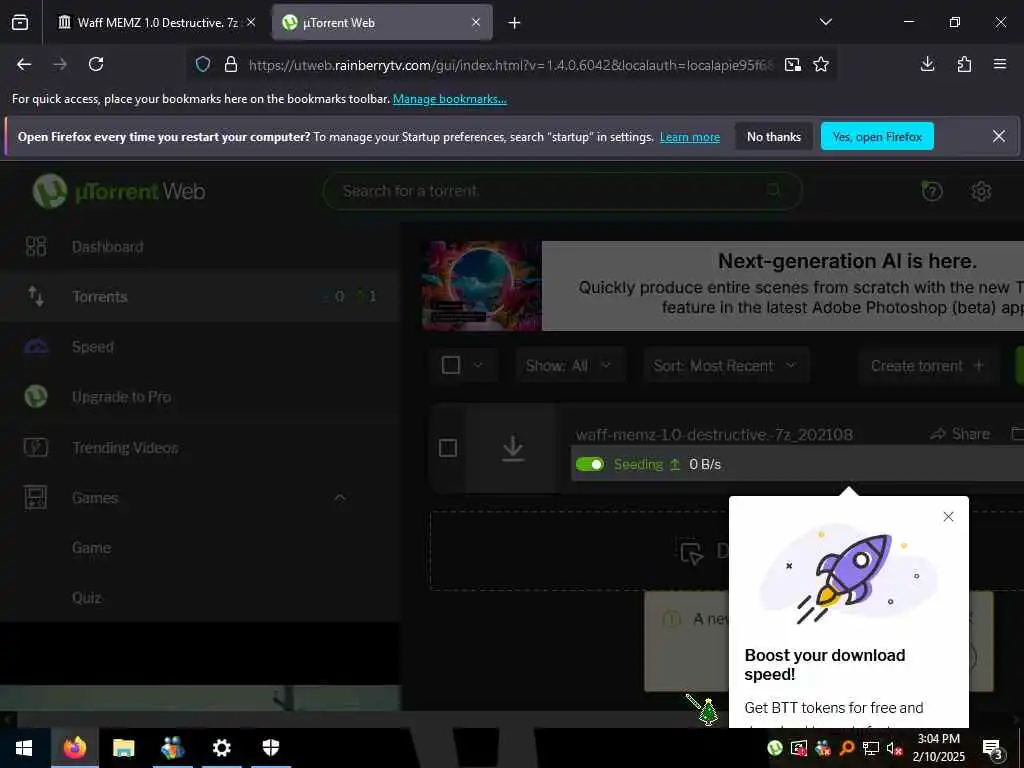
Task: Click the tracking protection shield icon
Action: tap(203, 65)
